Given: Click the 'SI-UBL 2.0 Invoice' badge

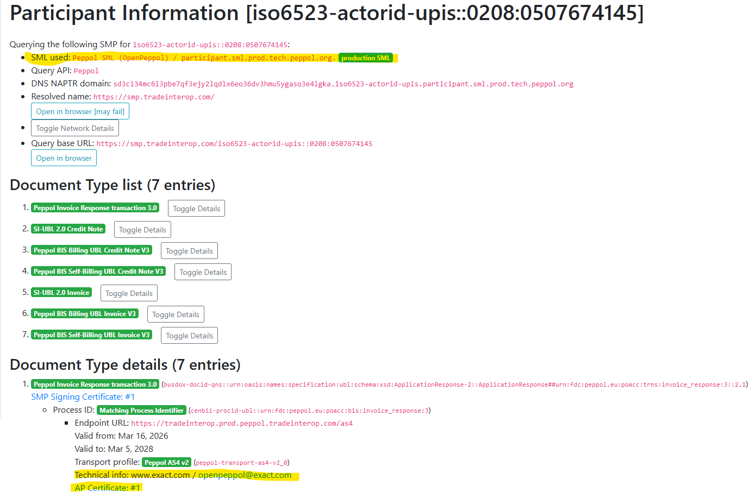Looking at the screenshot, I should [61, 293].
